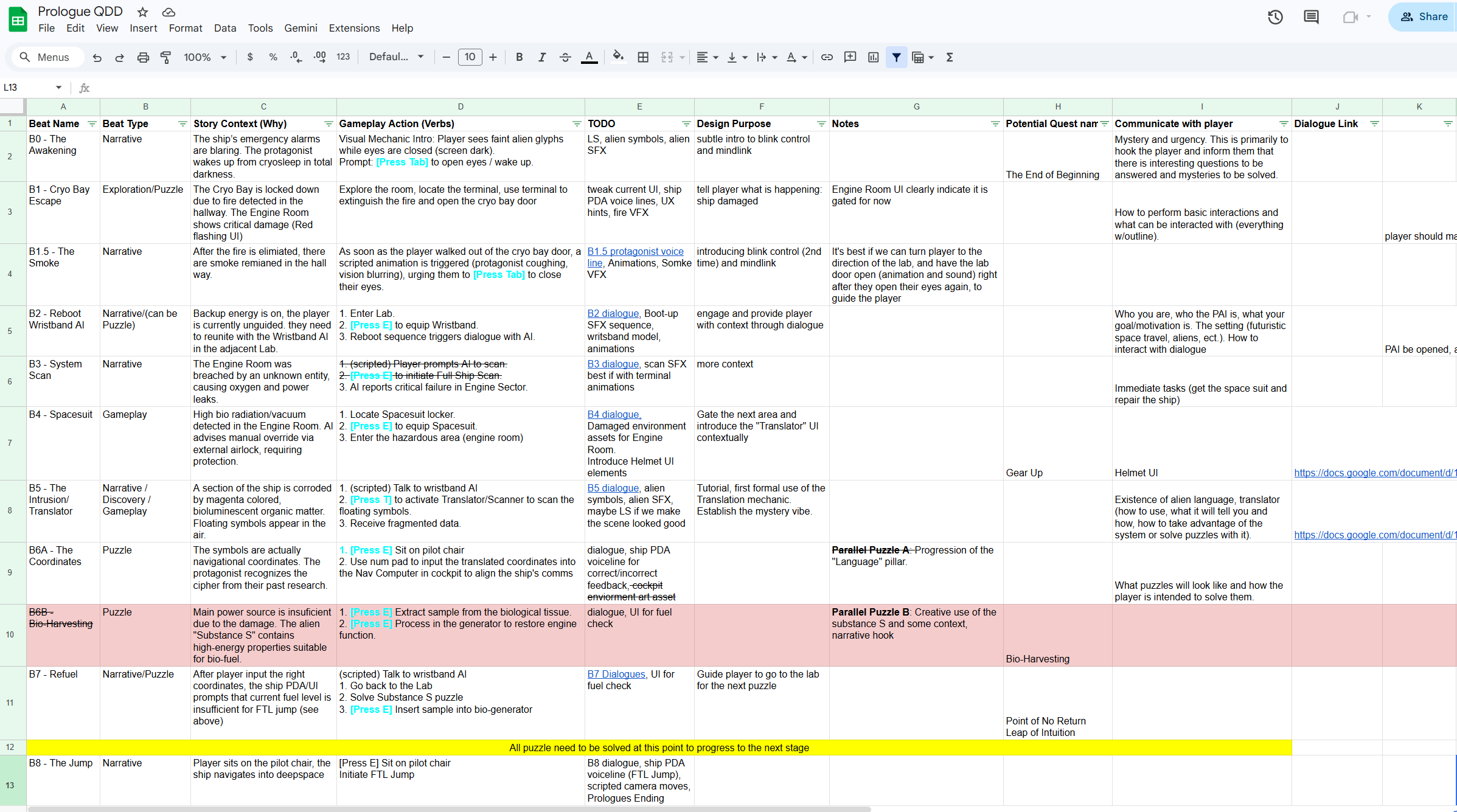1457x812 pixels.
Task: Insert chart icon in toolbar
Action: pos(874,57)
